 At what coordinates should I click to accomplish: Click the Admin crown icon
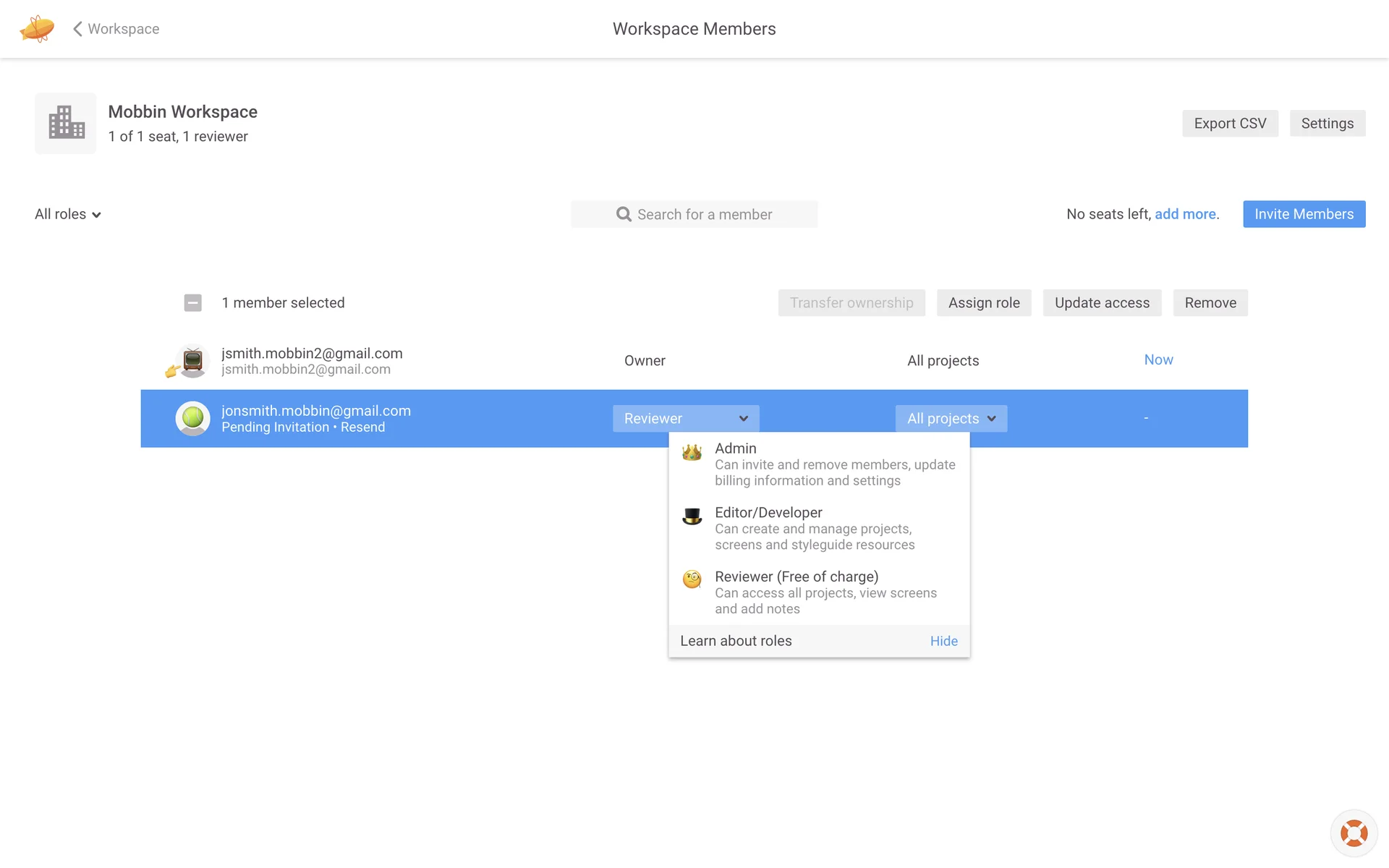tap(692, 453)
